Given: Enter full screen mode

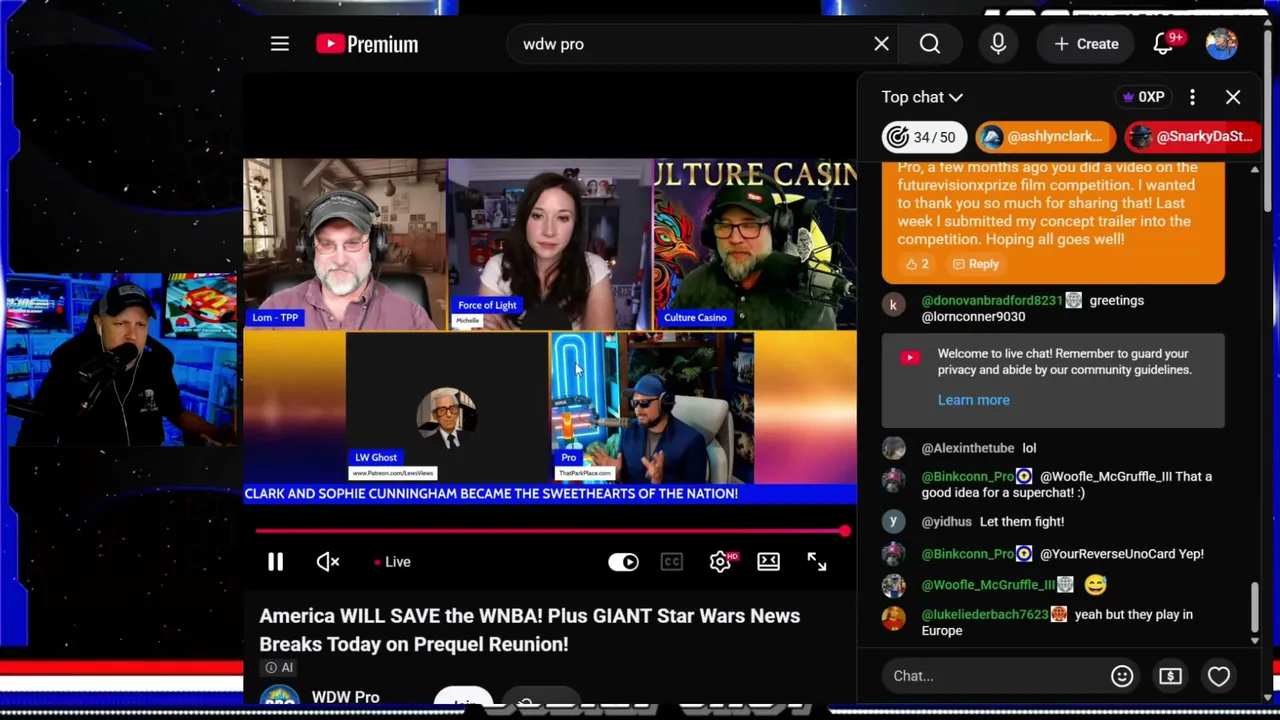Looking at the screenshot, I should pyautogui.click(x=817, y=562).
